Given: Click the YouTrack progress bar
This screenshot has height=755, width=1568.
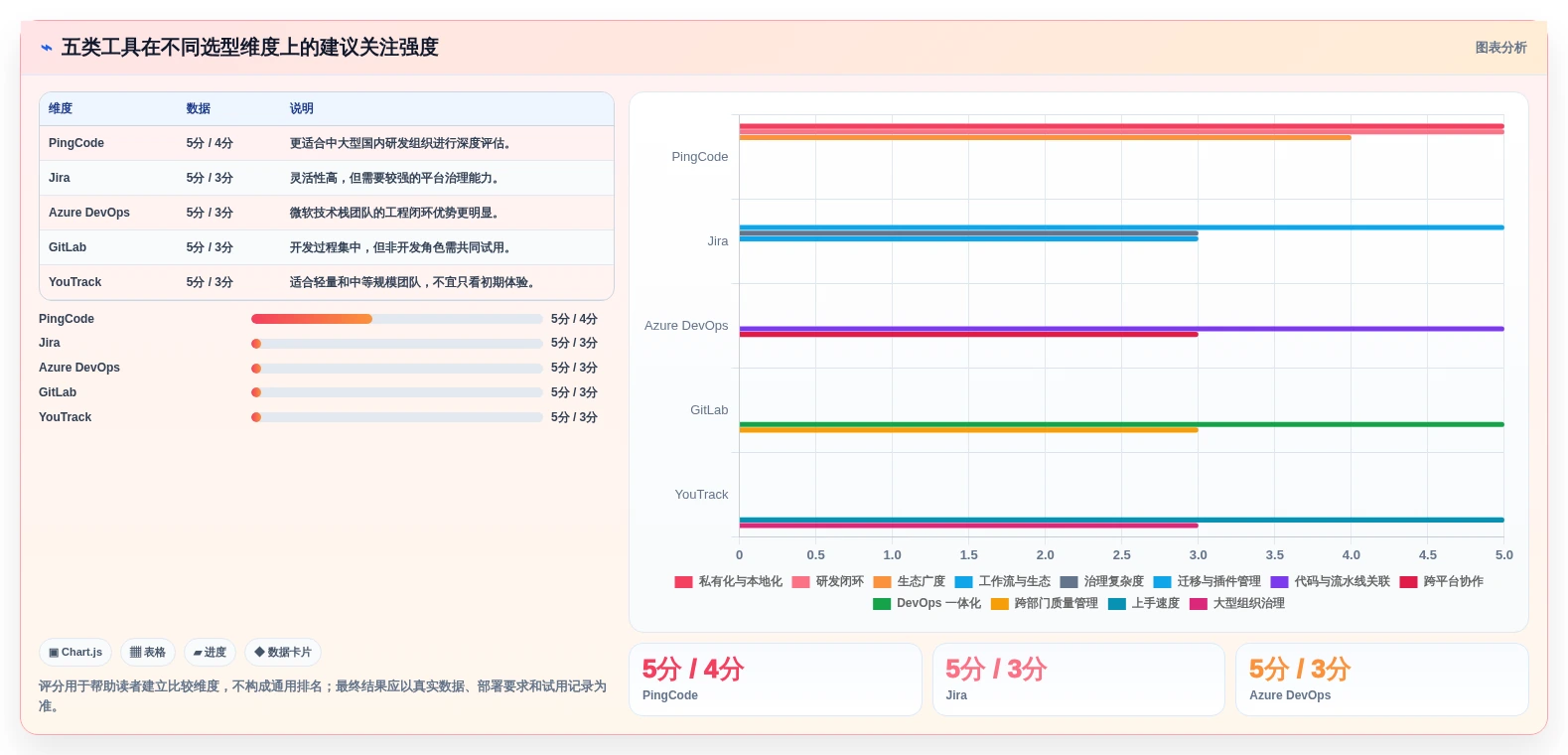Looking at the screenshot, I should click(397, 417).
